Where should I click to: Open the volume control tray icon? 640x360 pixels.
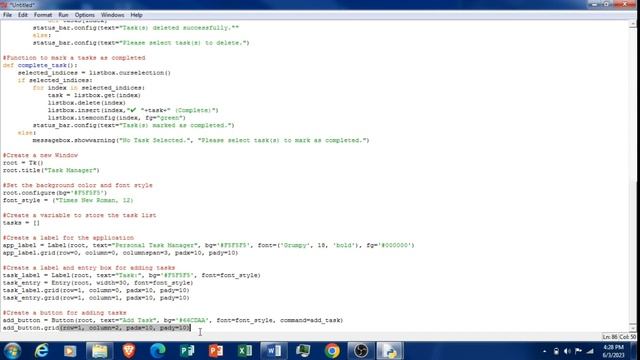point(567,351)
